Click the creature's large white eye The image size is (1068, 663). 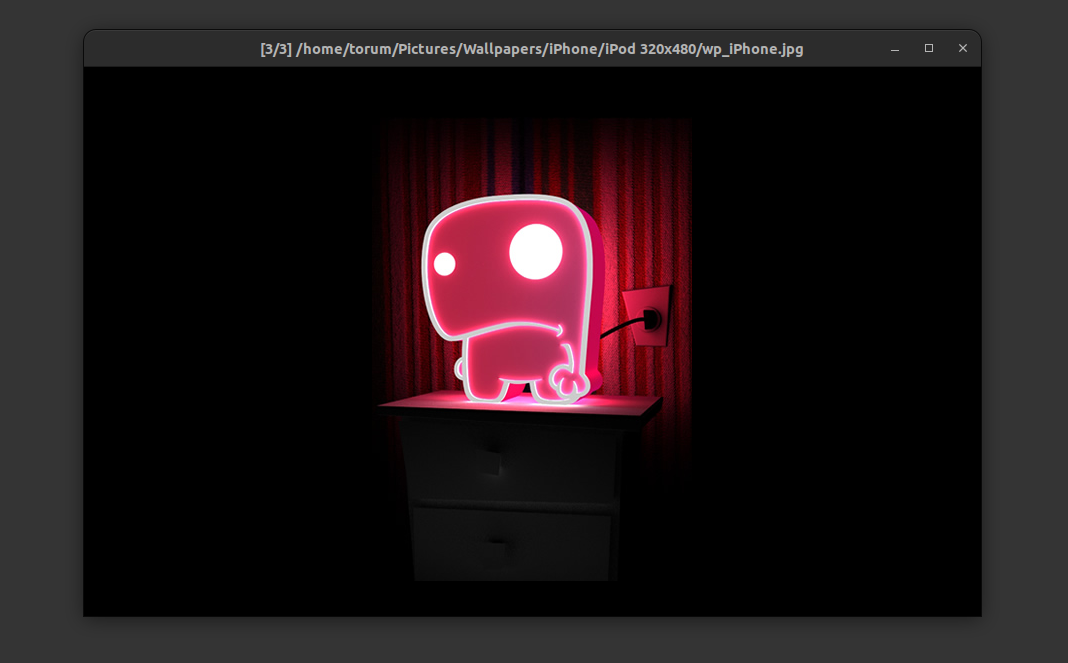536,252
